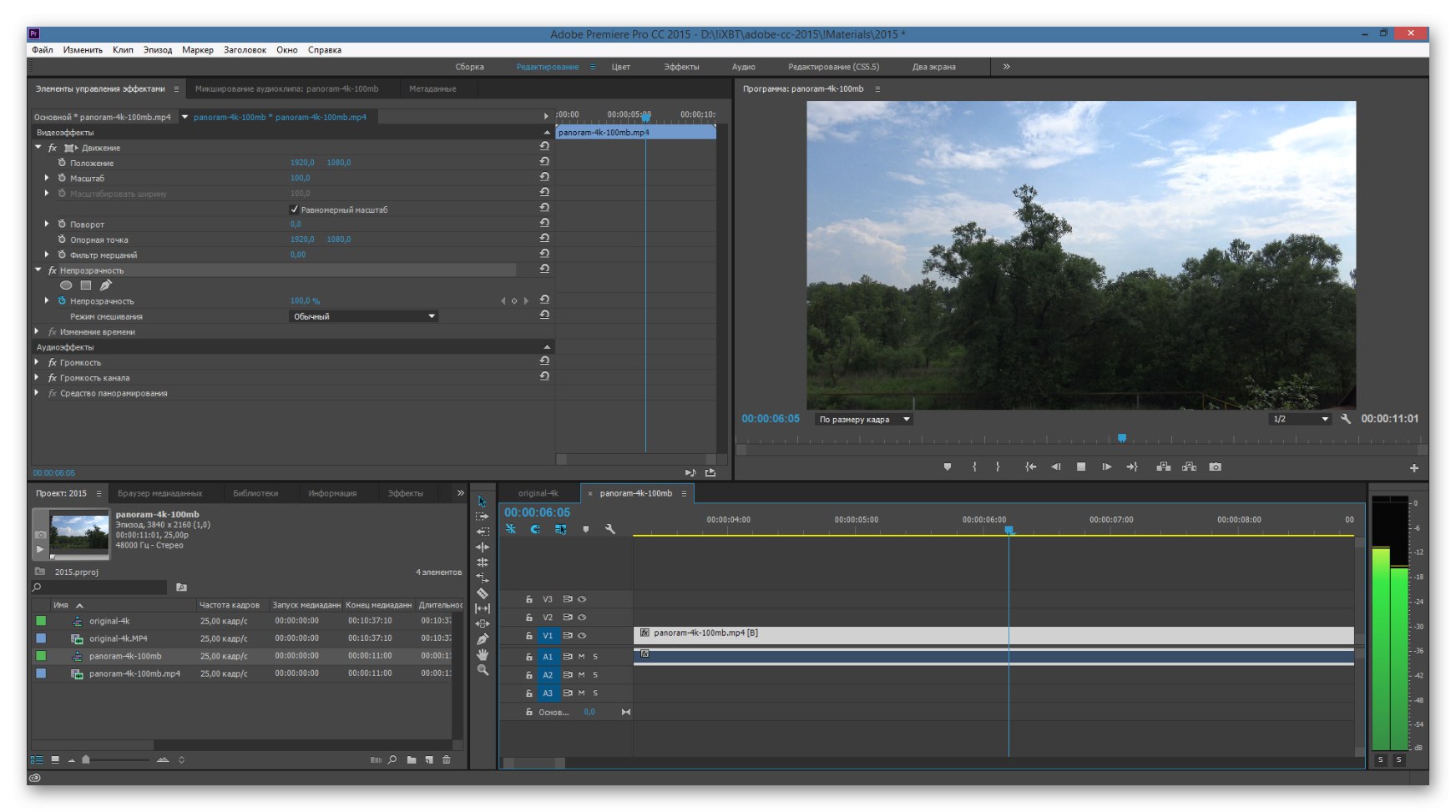Toggle lock on track A3
Screen dimensions: 1456x812
[x=528, y=693]
